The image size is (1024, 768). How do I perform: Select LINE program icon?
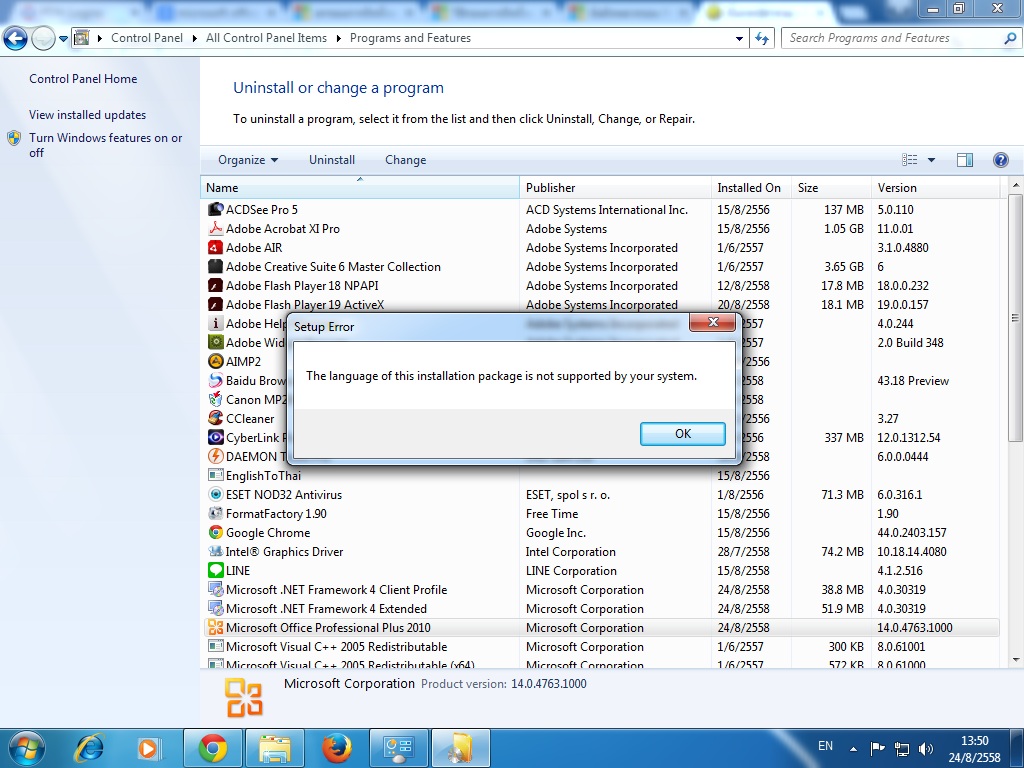[216, 570]
